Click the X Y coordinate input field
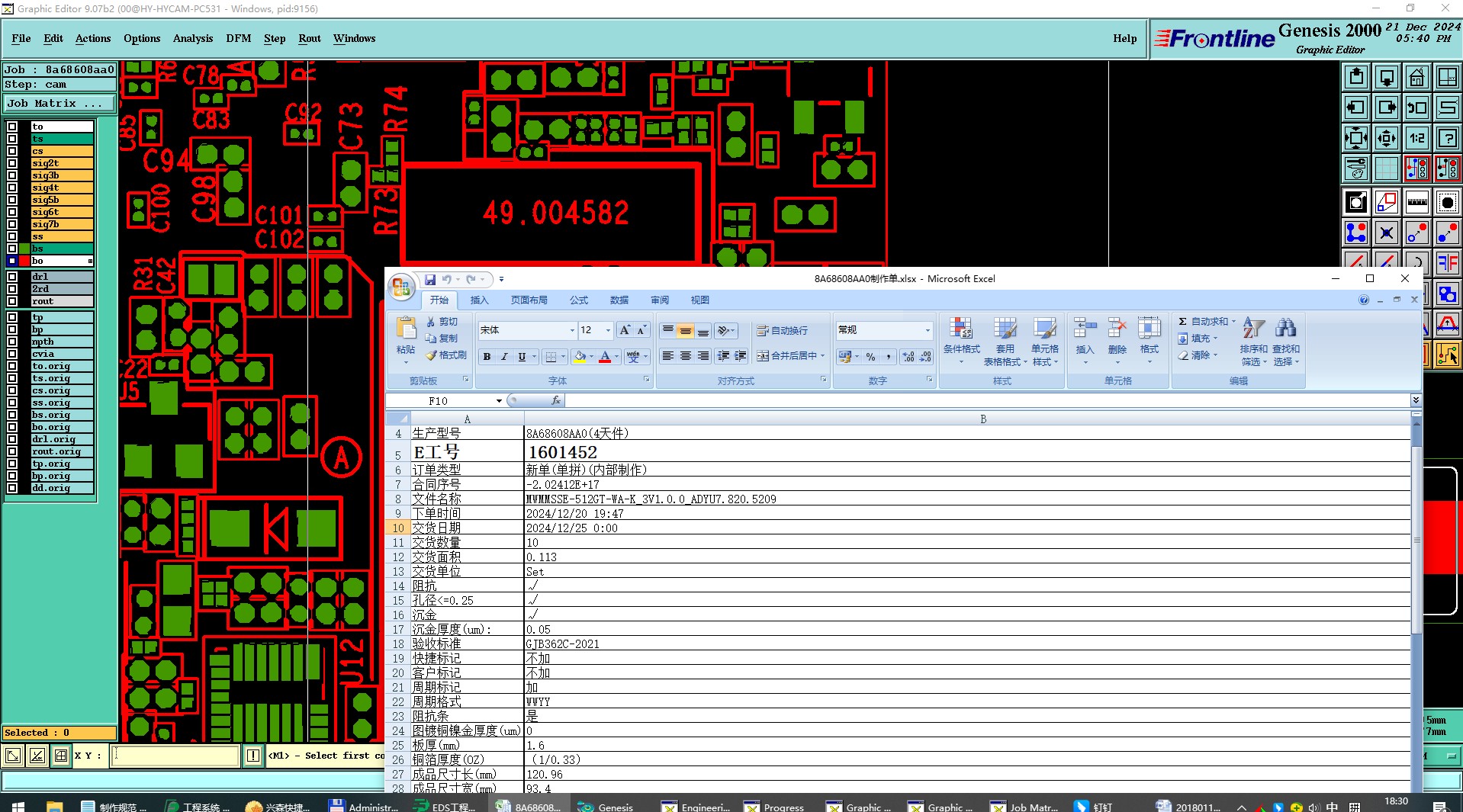1463x812 pixels. coord(176,756)
